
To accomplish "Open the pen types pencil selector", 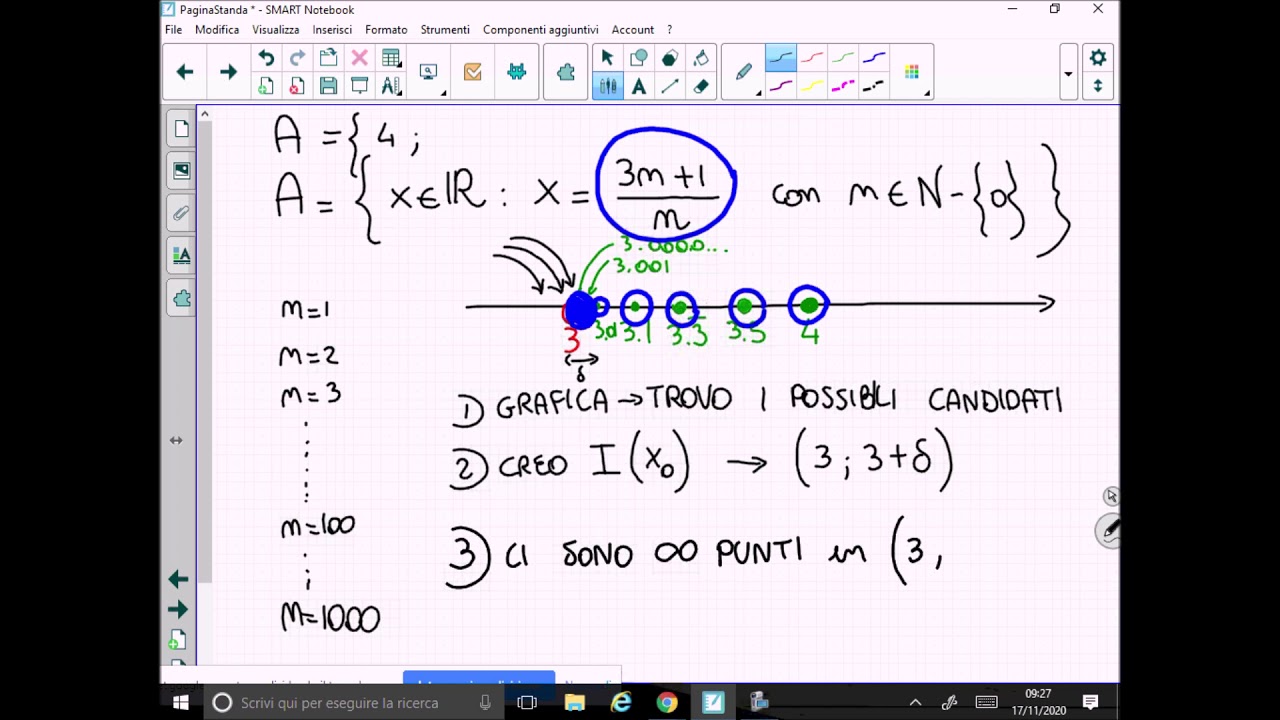I will (744, 72).
